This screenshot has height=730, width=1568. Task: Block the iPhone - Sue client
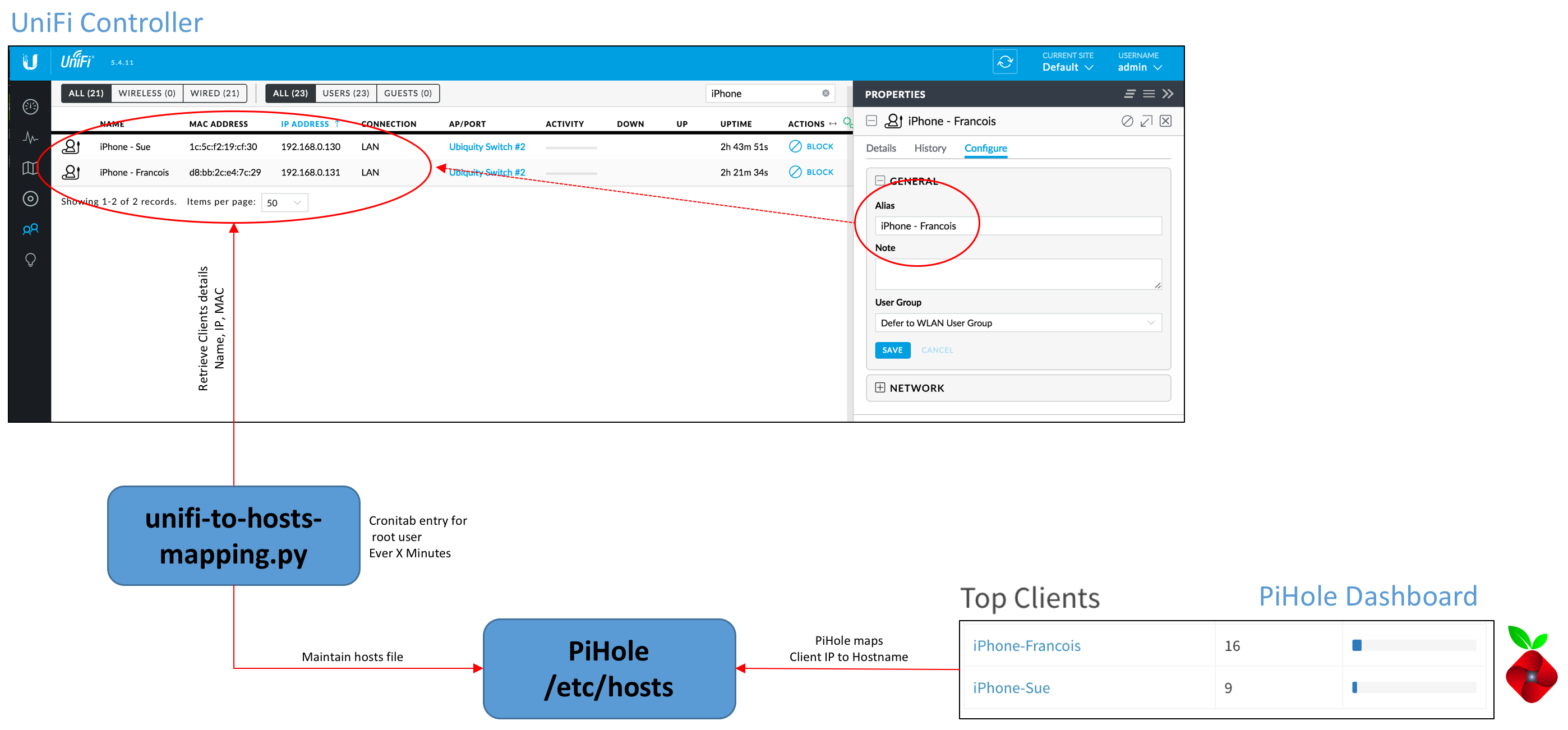[x=811, y=146]
